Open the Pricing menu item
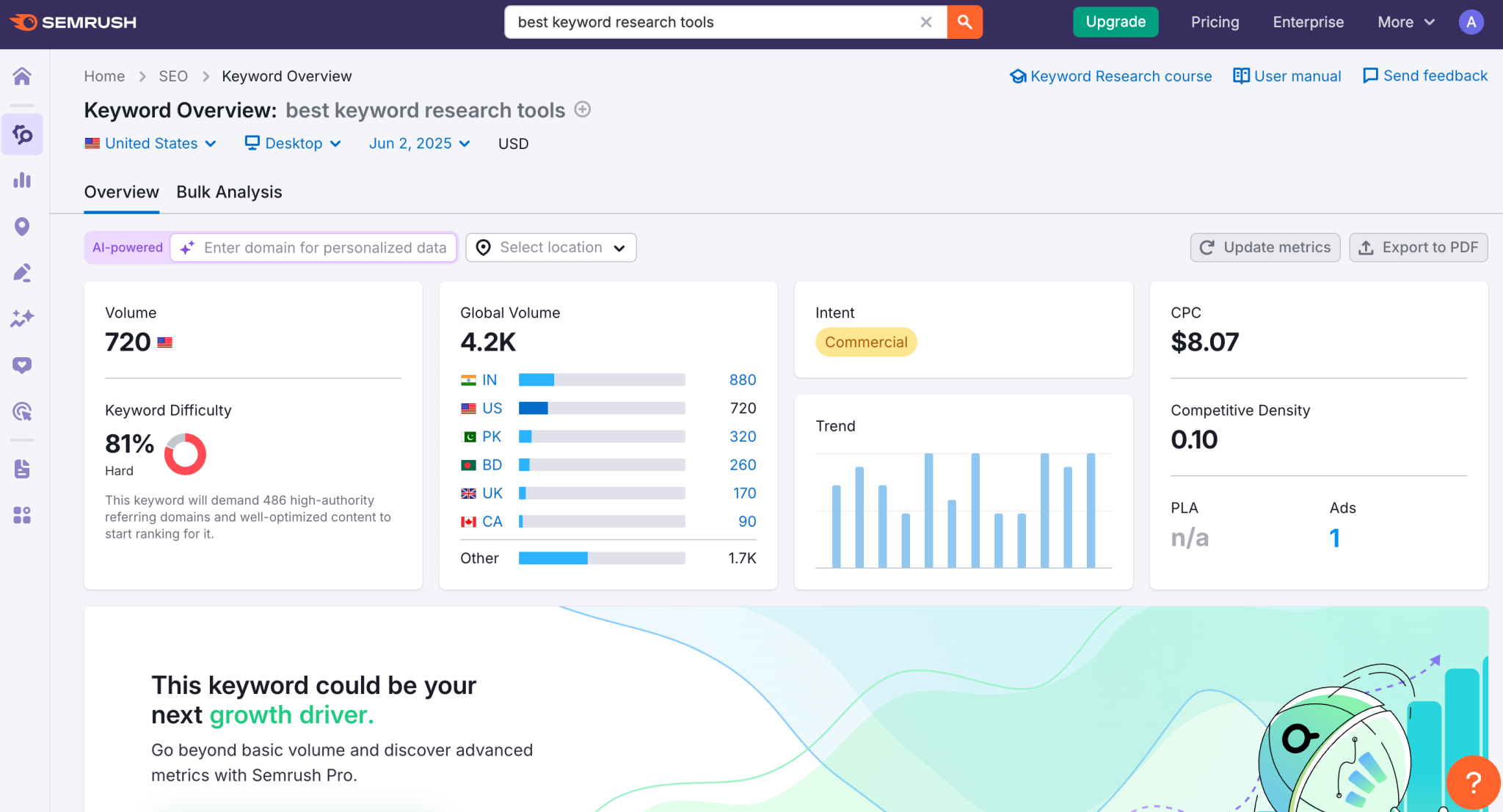The image size is (1503, 812). point(1215,22)
